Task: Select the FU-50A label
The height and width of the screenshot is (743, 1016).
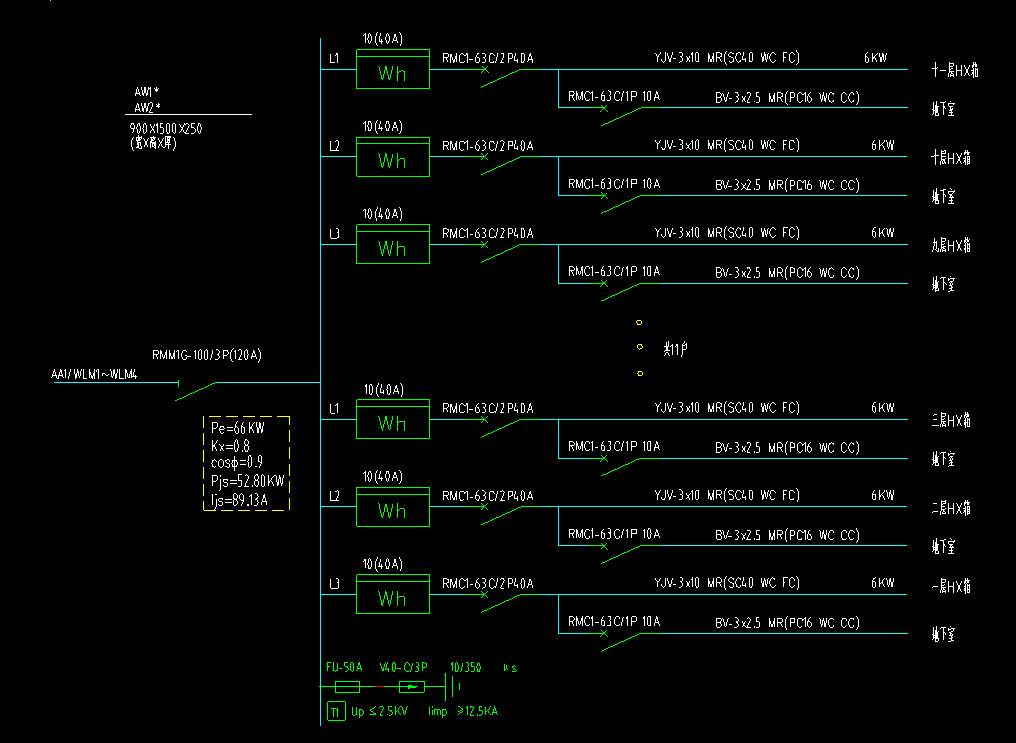Action: pyautogui.click(x=344, y=667)
